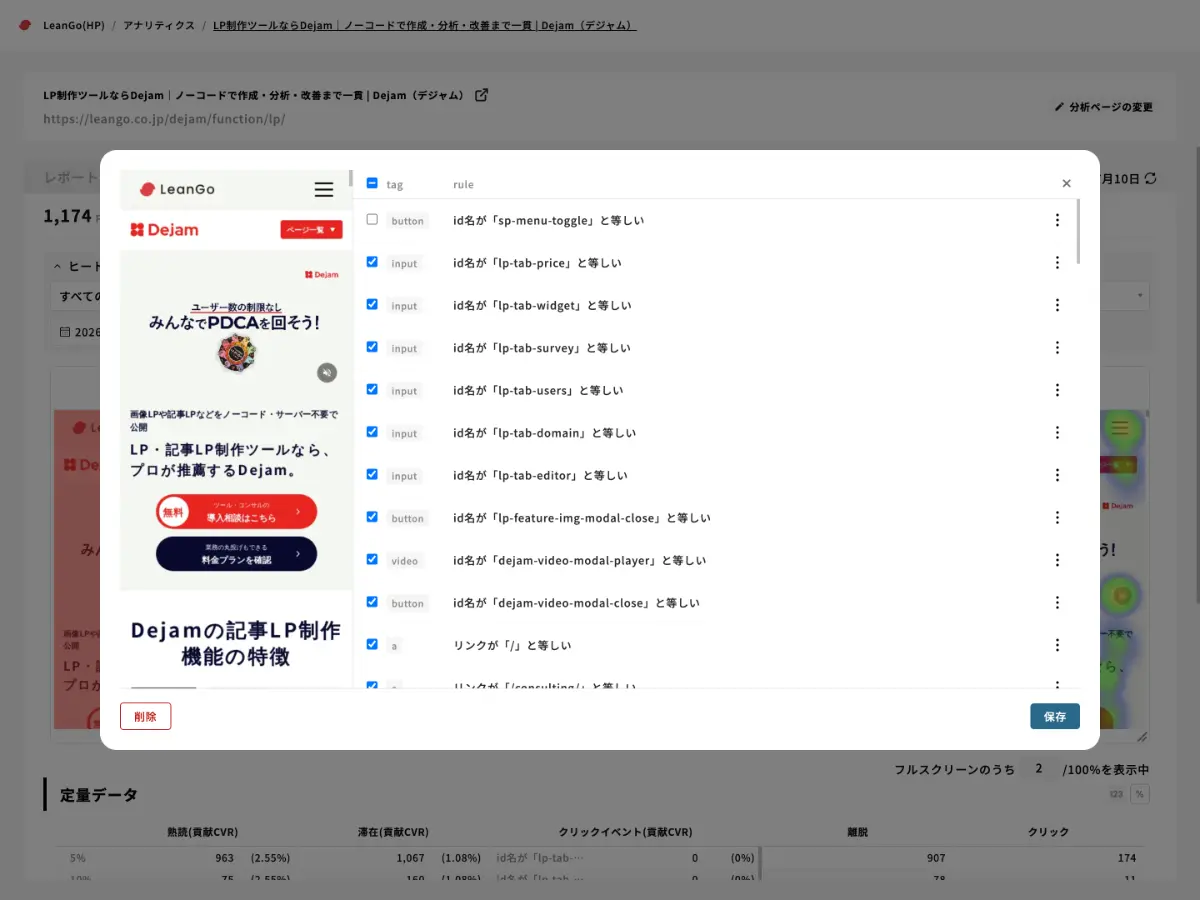Open more options for sp-menu-toggle rule
This screenshot has height=900, width=1200.
(1057, 220)
